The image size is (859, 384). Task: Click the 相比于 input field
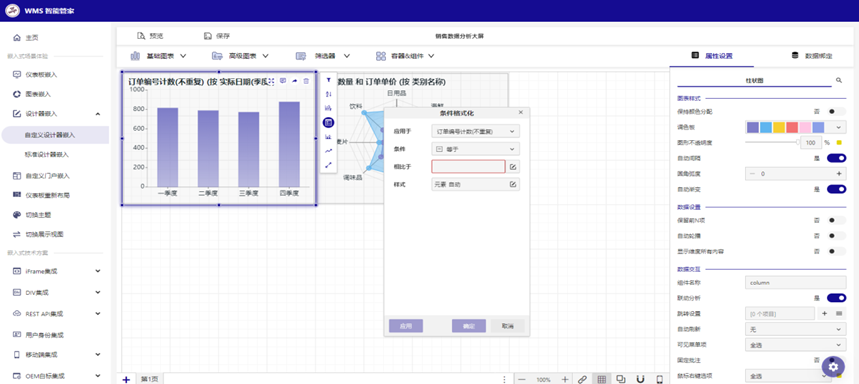[x=468, y=167]
